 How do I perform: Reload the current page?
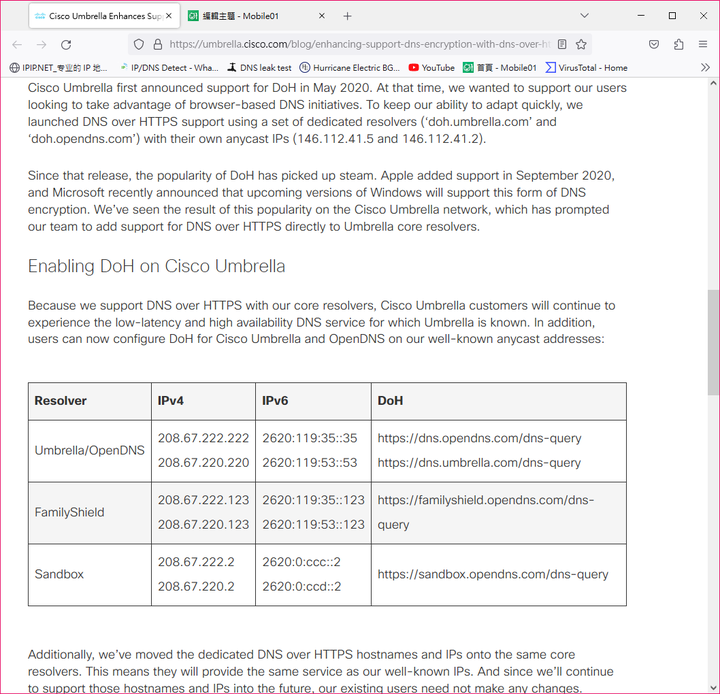click(x=66, y=45)
